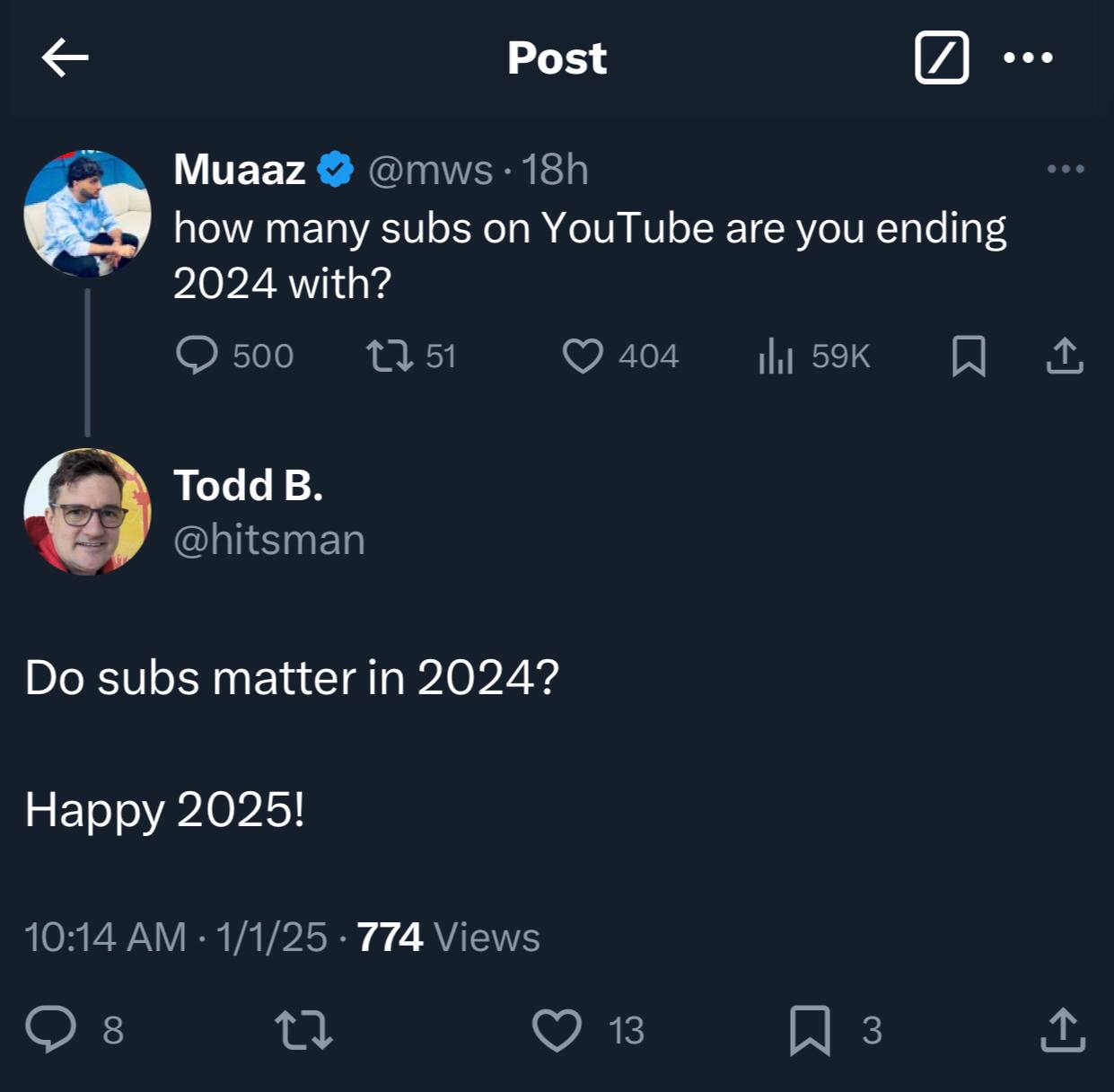Open the share icon on Muaaz's post
This screenshot has height=1092, width=1114.
[1065, 354]
